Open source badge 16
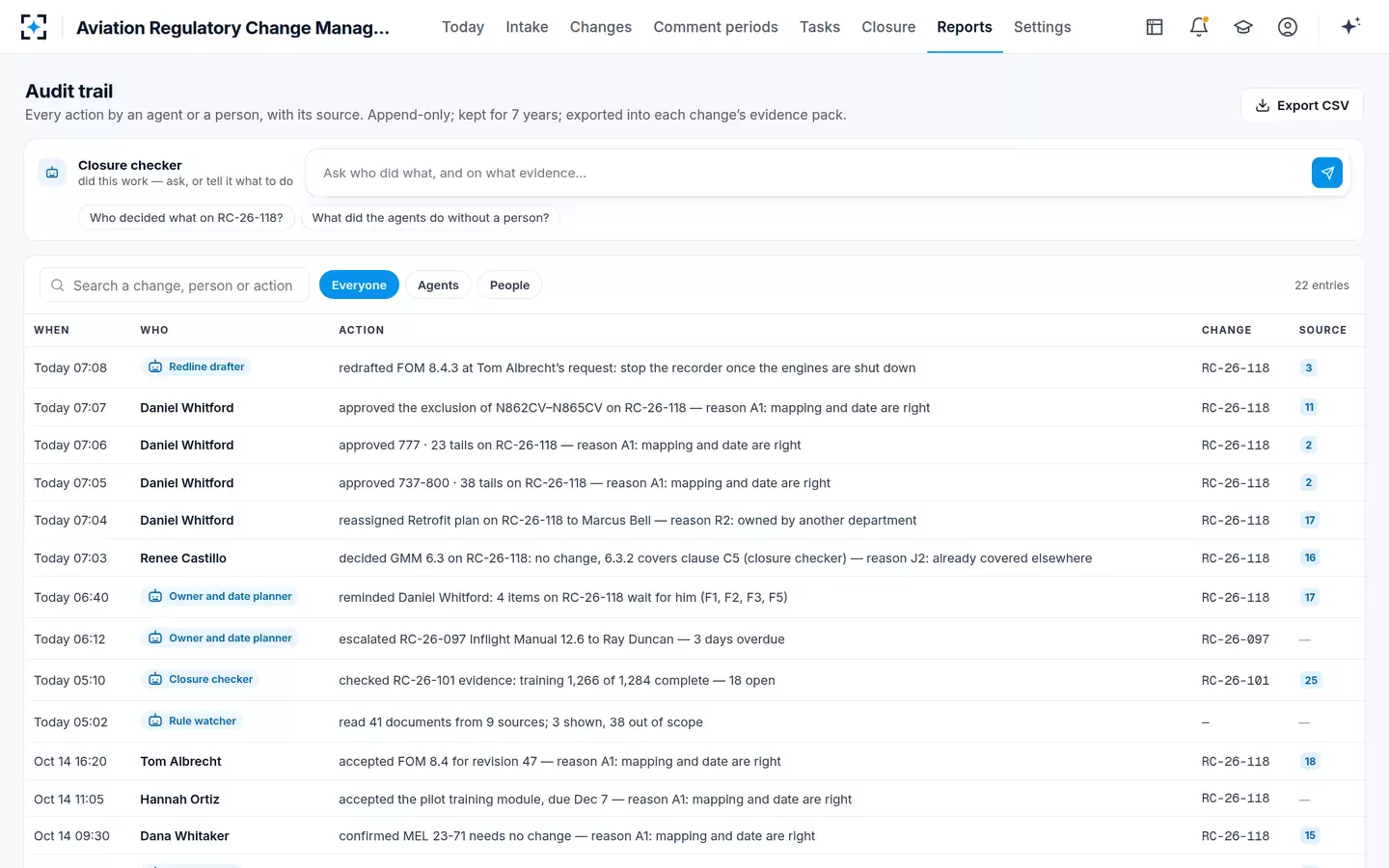The image size is (1389, 868). click(x=1310, y=557)
